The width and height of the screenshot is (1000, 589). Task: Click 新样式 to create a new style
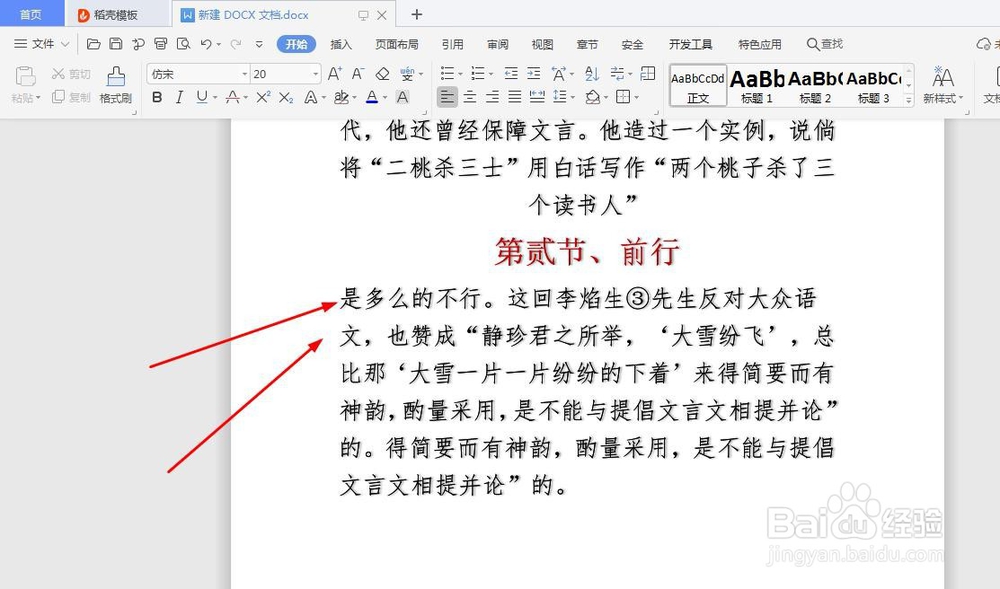tap(944, 85)
